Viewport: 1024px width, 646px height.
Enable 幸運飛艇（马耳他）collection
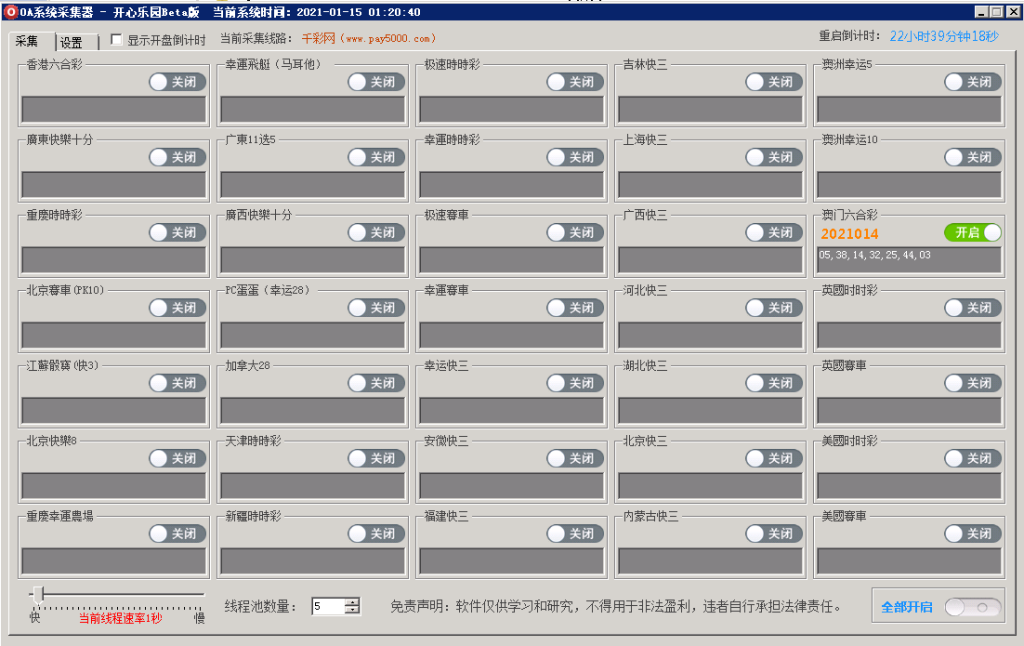pos(375,82)
